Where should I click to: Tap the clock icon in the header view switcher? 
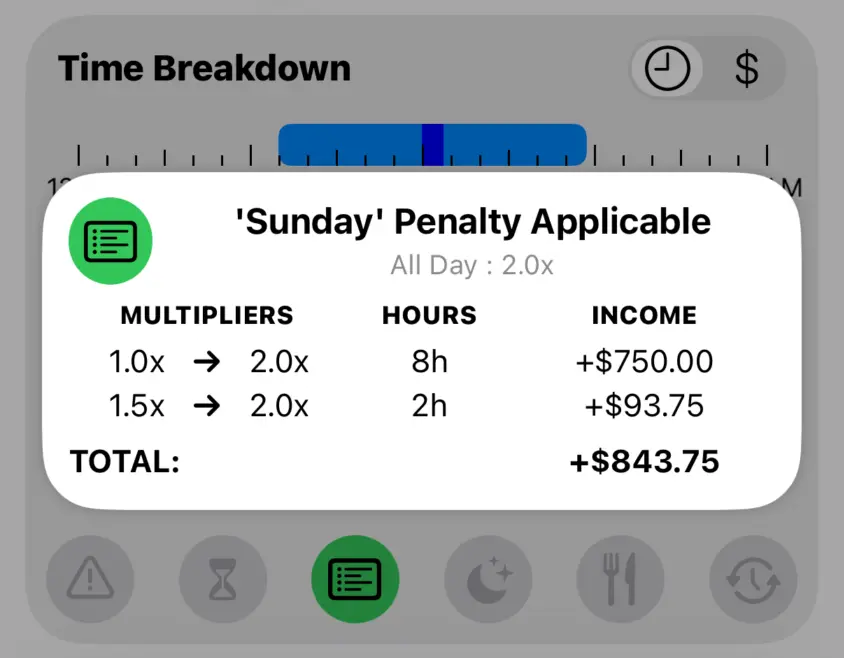[x=666, y=68]
